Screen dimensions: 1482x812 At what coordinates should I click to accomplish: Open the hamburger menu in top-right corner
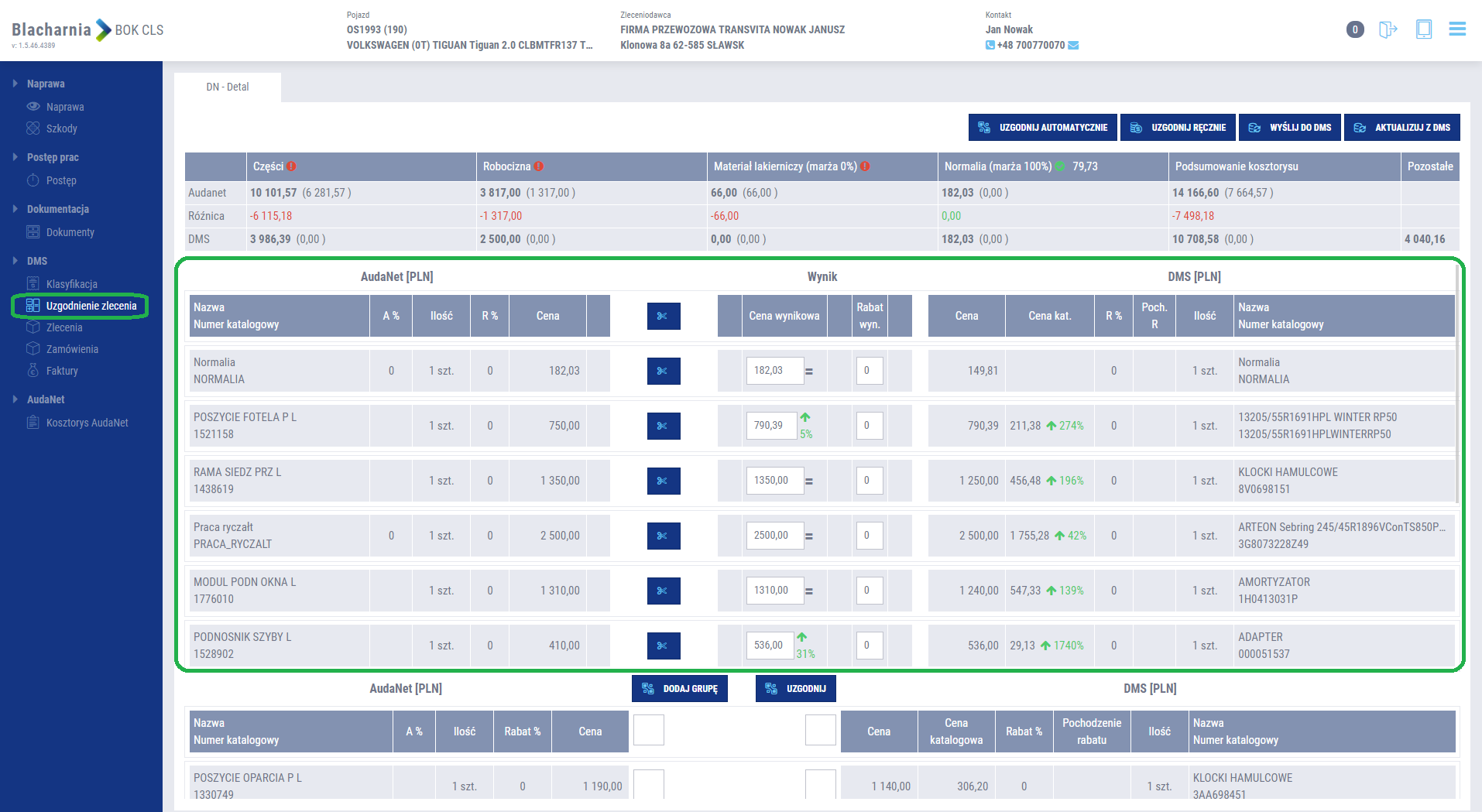[x=1457, y=29]
